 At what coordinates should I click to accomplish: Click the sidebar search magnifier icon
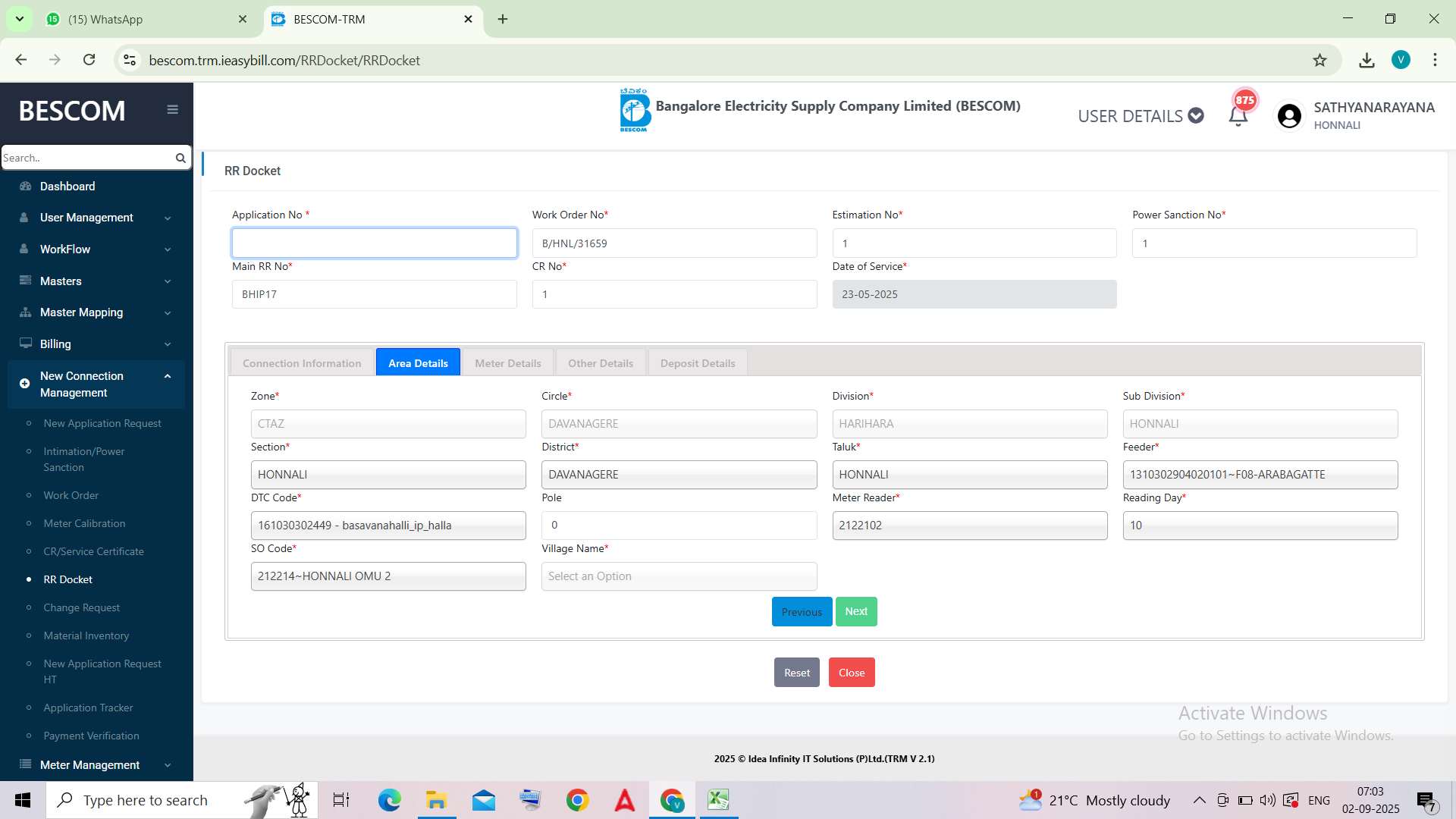pyautogui.click(x=180, y=158)
